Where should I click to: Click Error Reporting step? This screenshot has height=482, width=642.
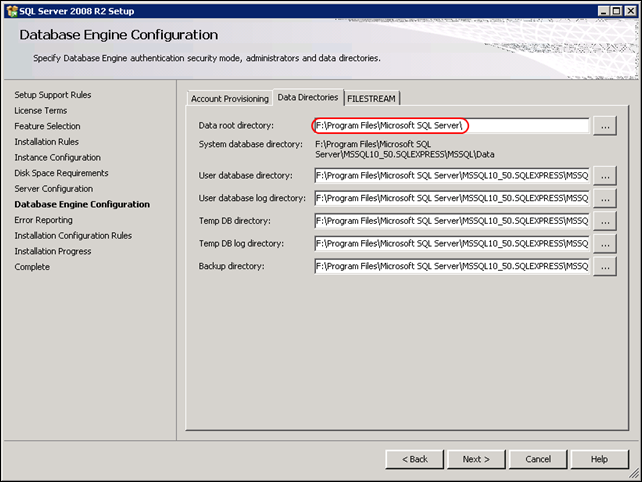tap(43, 220)
